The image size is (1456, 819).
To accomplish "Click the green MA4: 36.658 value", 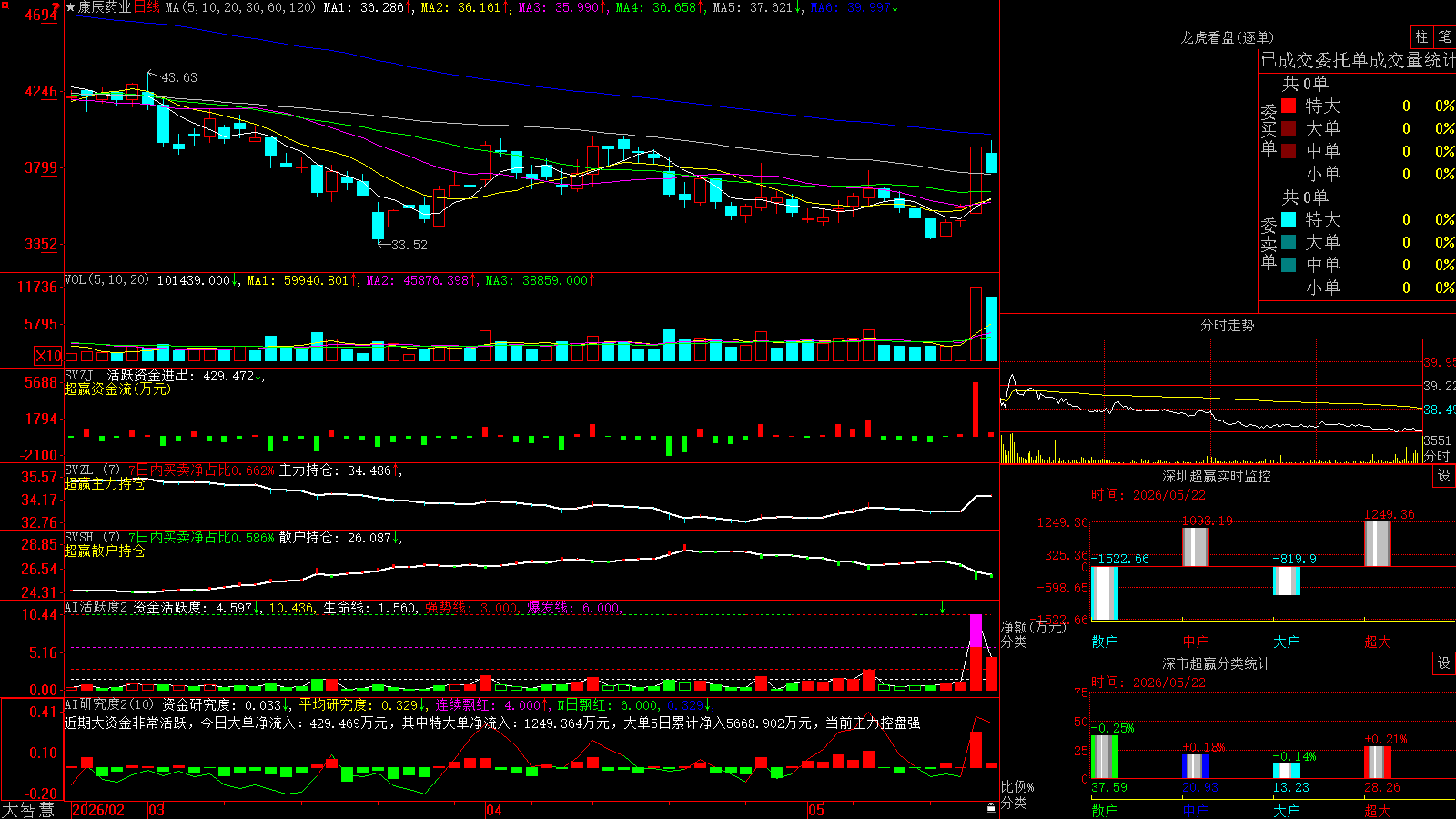I will pyautogui.click(x=656, y=7).
